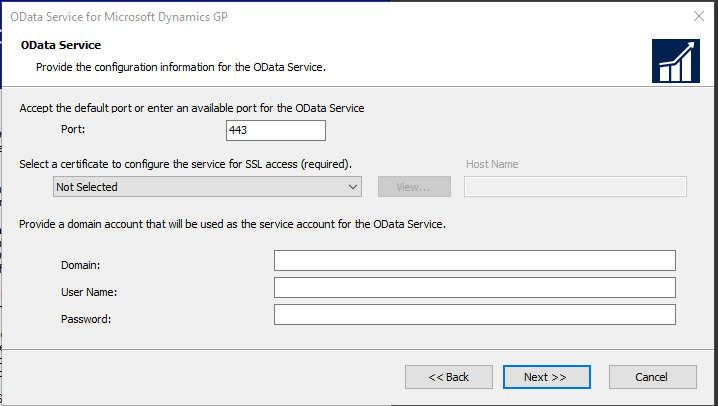Cancel the OData Service setup
This screenshot has width=718, height=406.
pos(652,377)
